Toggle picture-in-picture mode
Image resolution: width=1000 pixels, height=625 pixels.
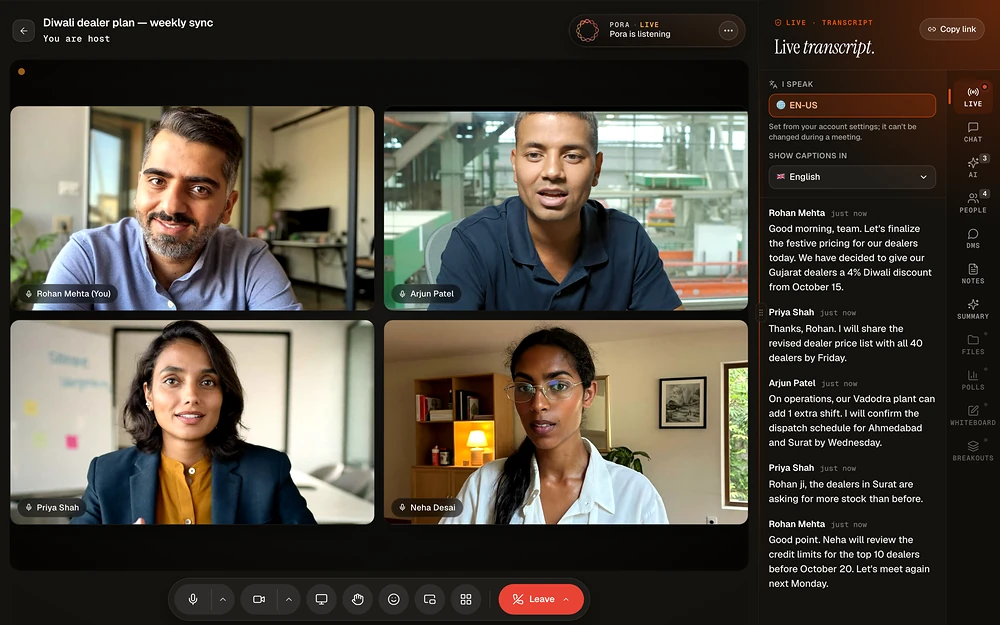pos(430,599)
